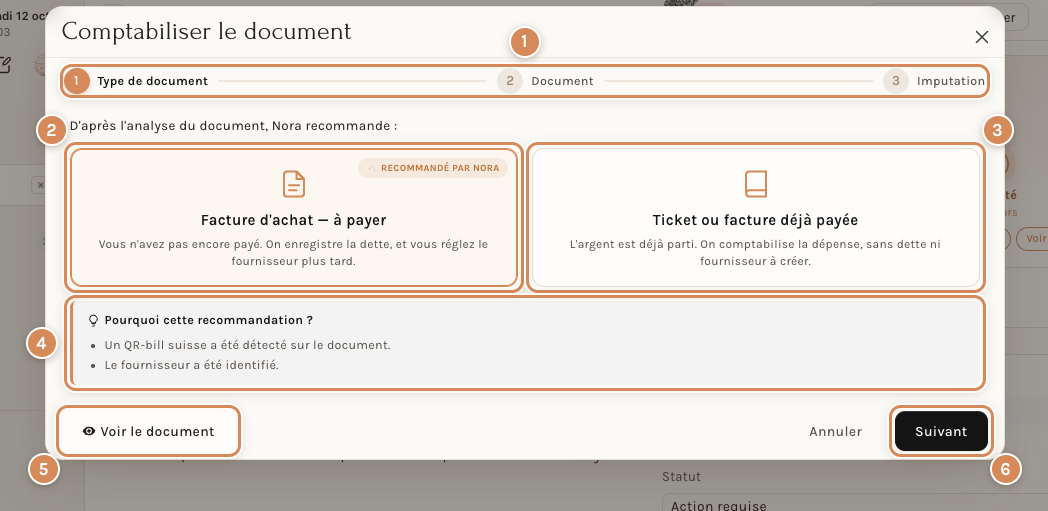Image resolution: width=1048 pixels, height=511 pixels.
Task: Click the Suivant button
Action: 941,432
